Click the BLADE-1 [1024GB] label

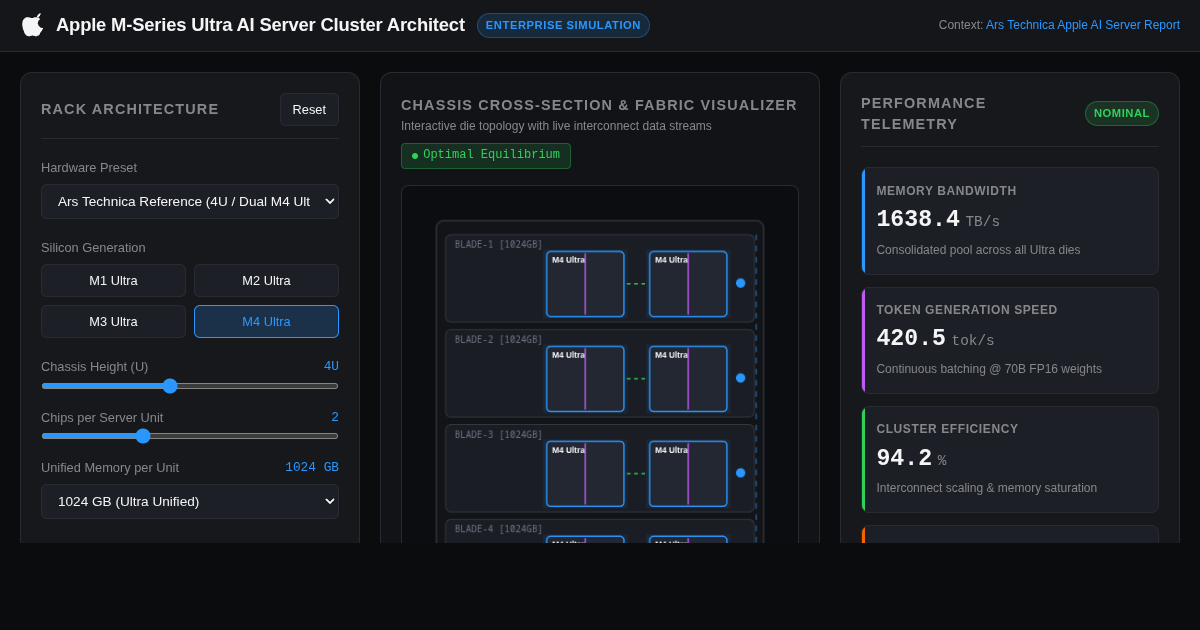pos(499,245)
